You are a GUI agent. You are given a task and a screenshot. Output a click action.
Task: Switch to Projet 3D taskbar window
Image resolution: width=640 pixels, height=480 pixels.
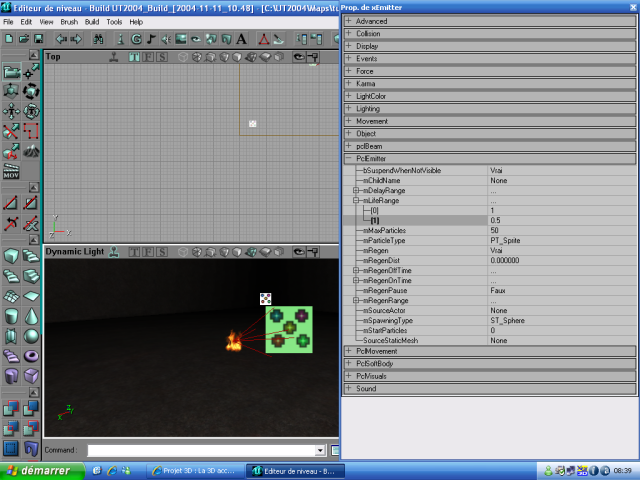(195, 470)
